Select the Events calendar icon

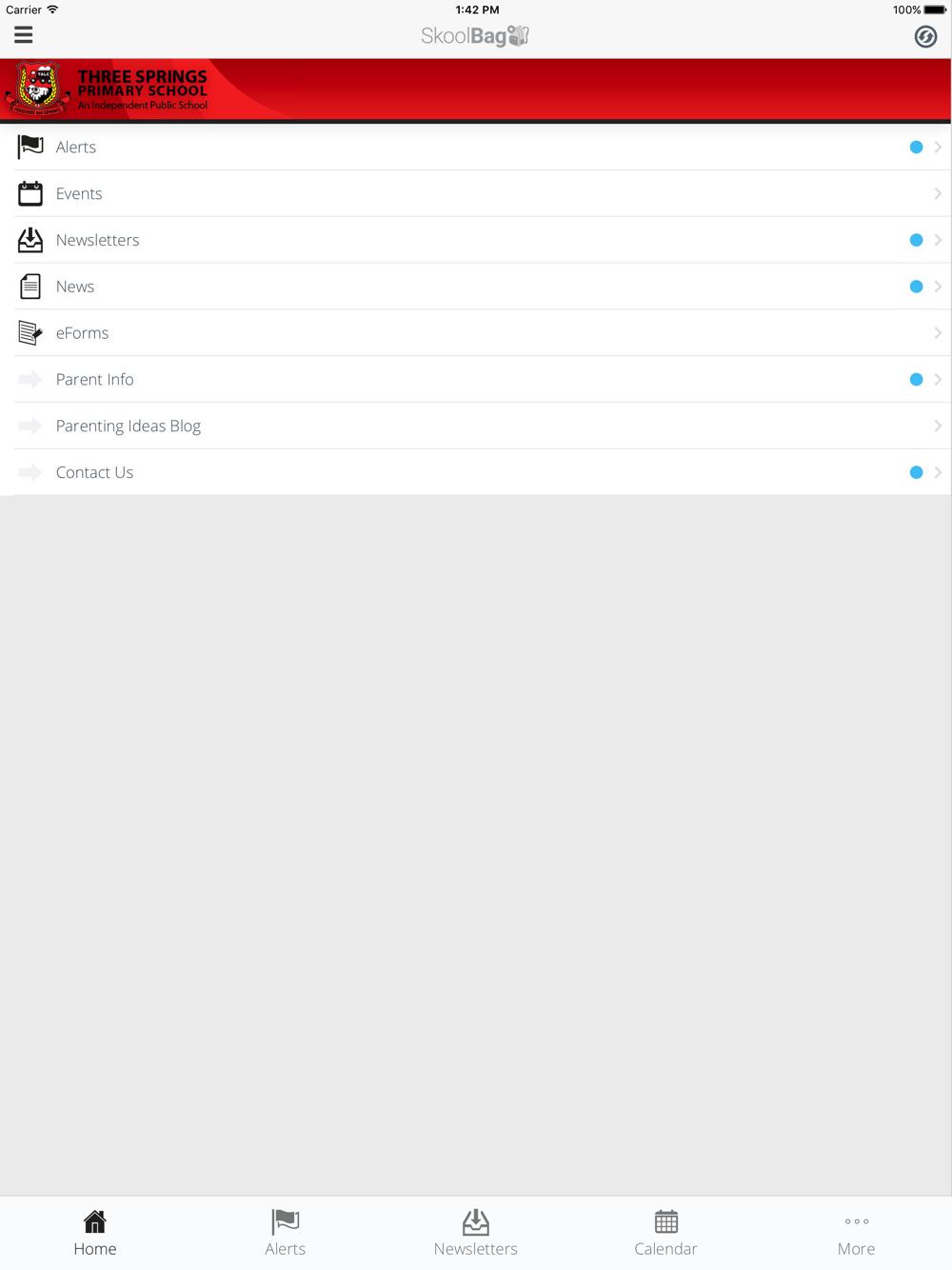click(x=30, y=193)
